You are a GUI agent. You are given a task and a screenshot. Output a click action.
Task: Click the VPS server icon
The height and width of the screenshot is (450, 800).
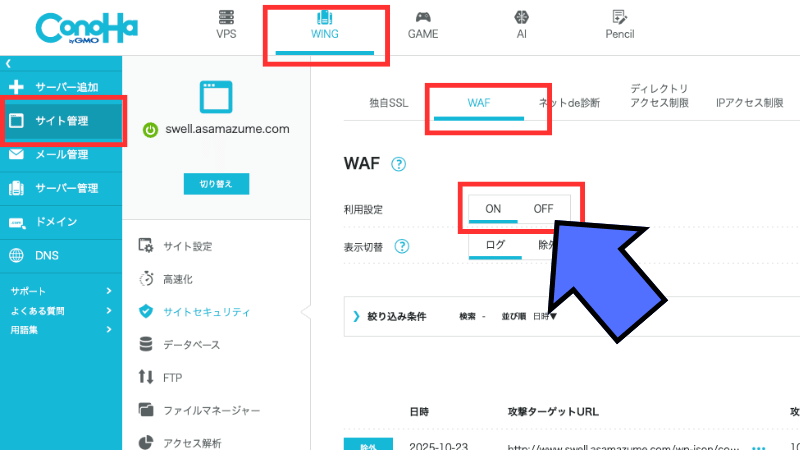pyautogui.click(x=226, y=18)
